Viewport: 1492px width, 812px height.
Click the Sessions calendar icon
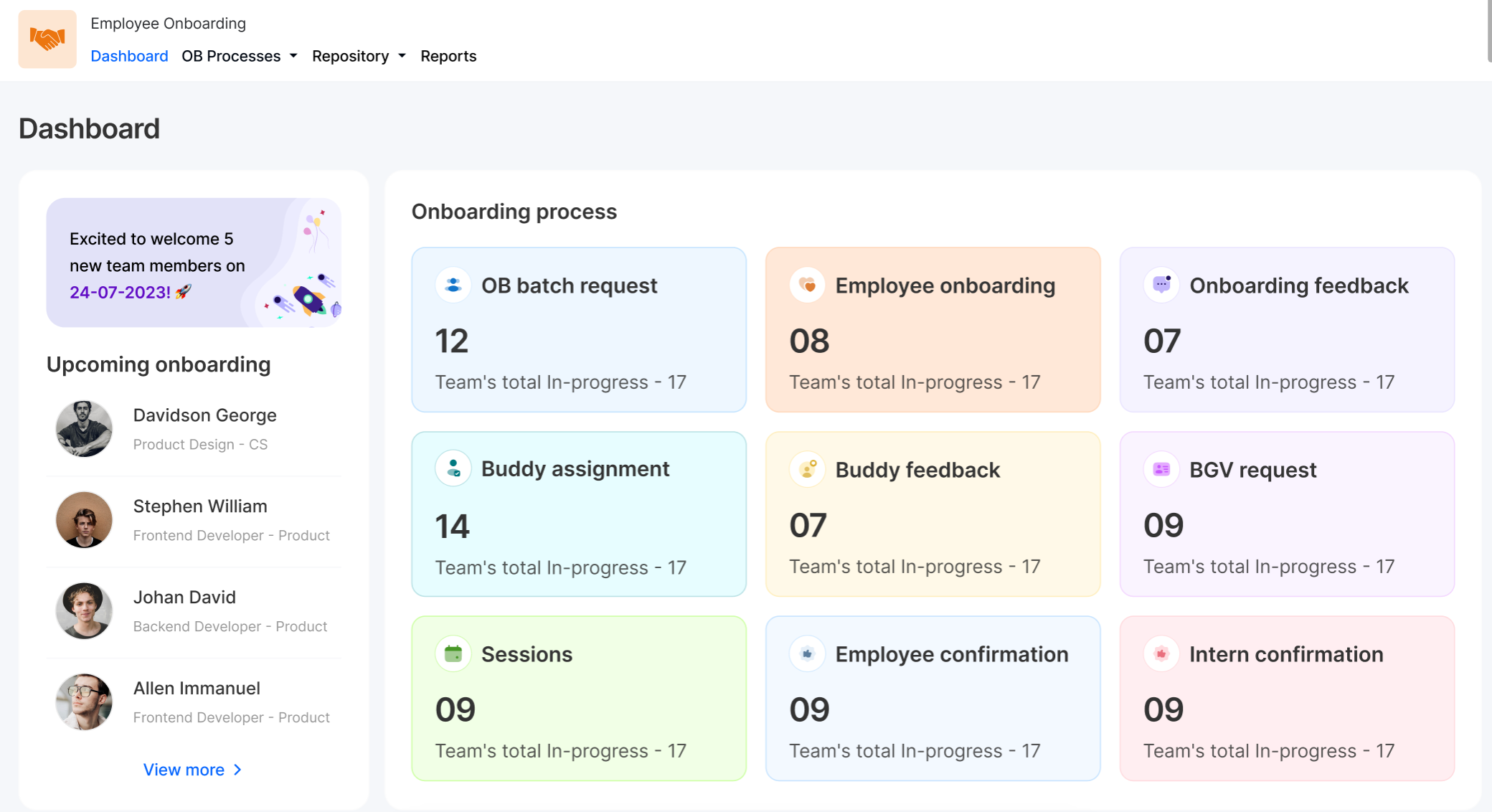point(453,653)
